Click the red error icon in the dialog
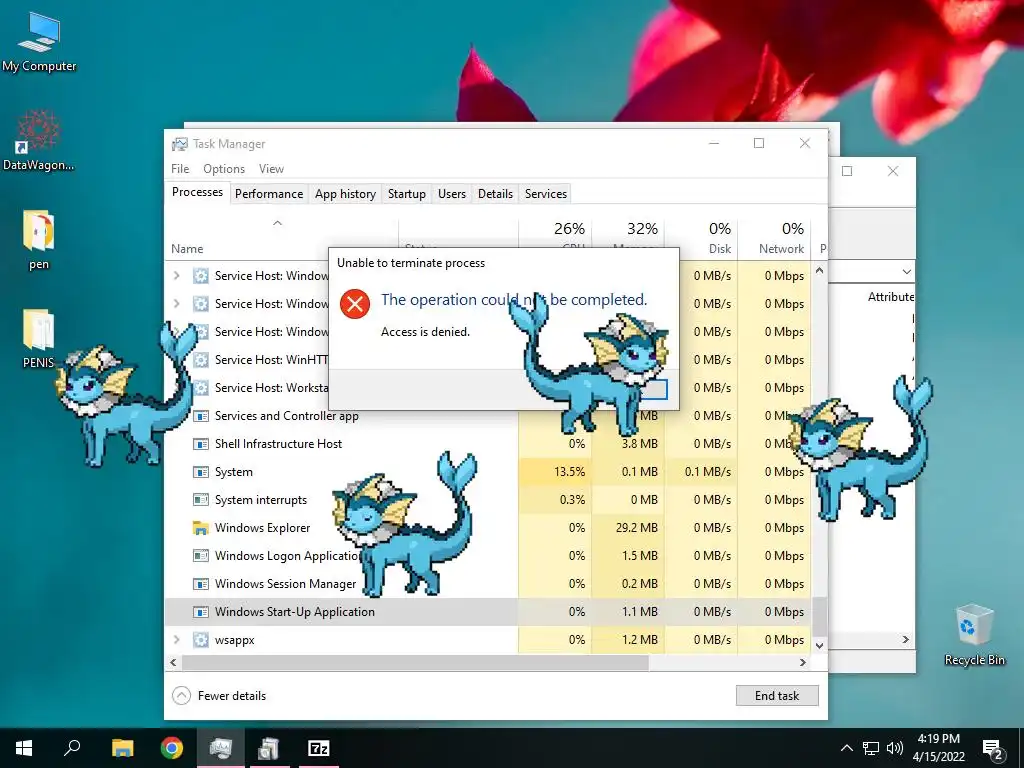The image size is (1024, 768). (355, 304)
